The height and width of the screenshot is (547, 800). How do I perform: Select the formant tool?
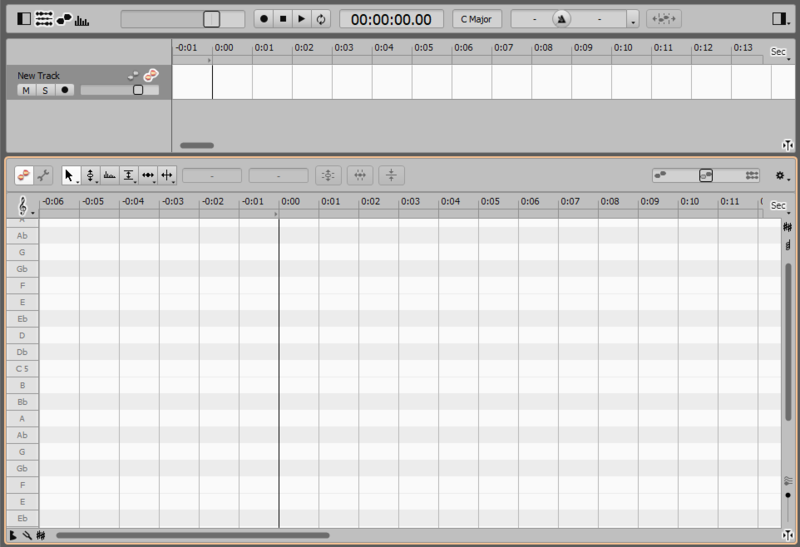pos(110,176)
